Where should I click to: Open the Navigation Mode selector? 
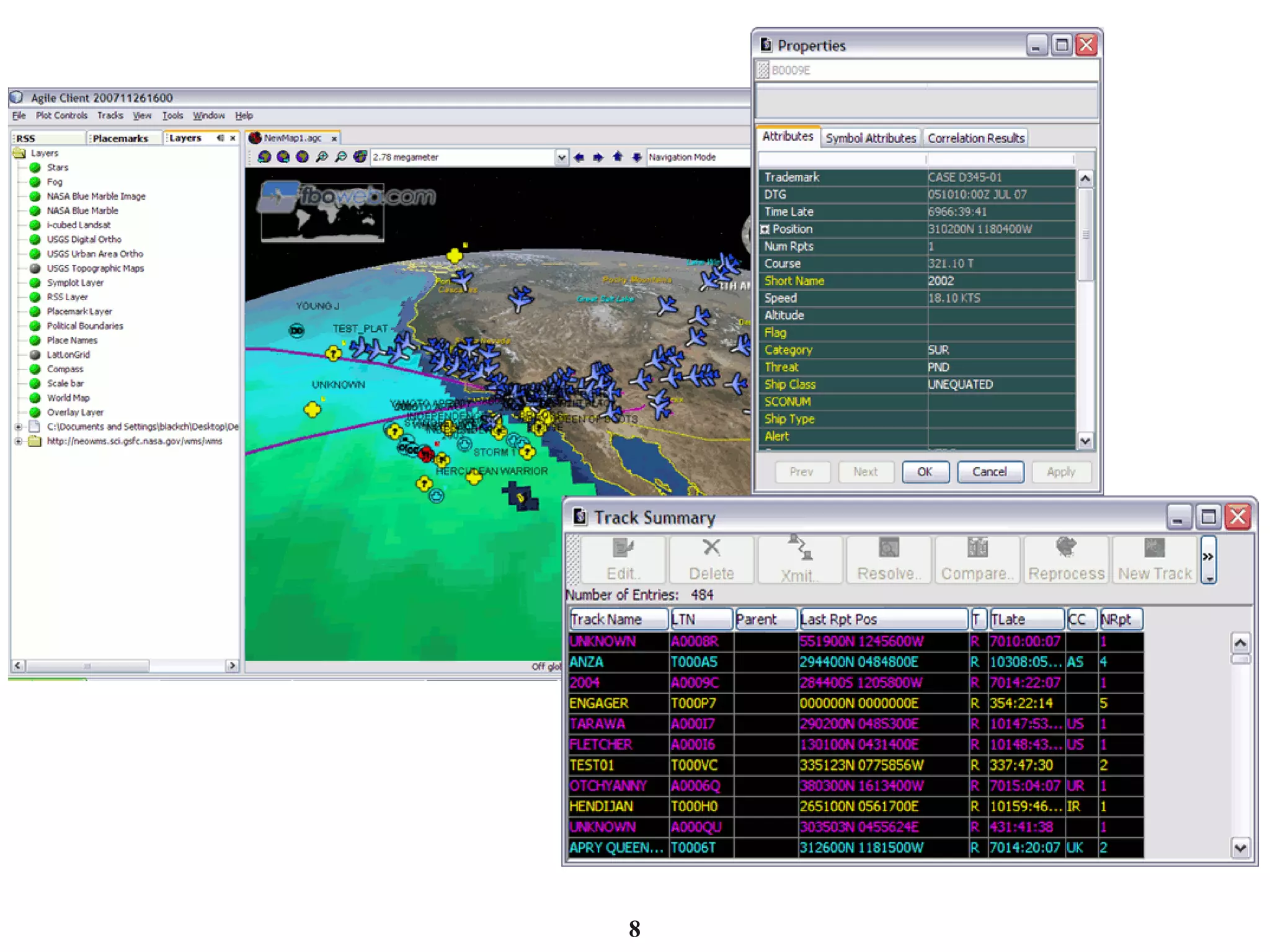pyautogui.click(x=698, y=158)
